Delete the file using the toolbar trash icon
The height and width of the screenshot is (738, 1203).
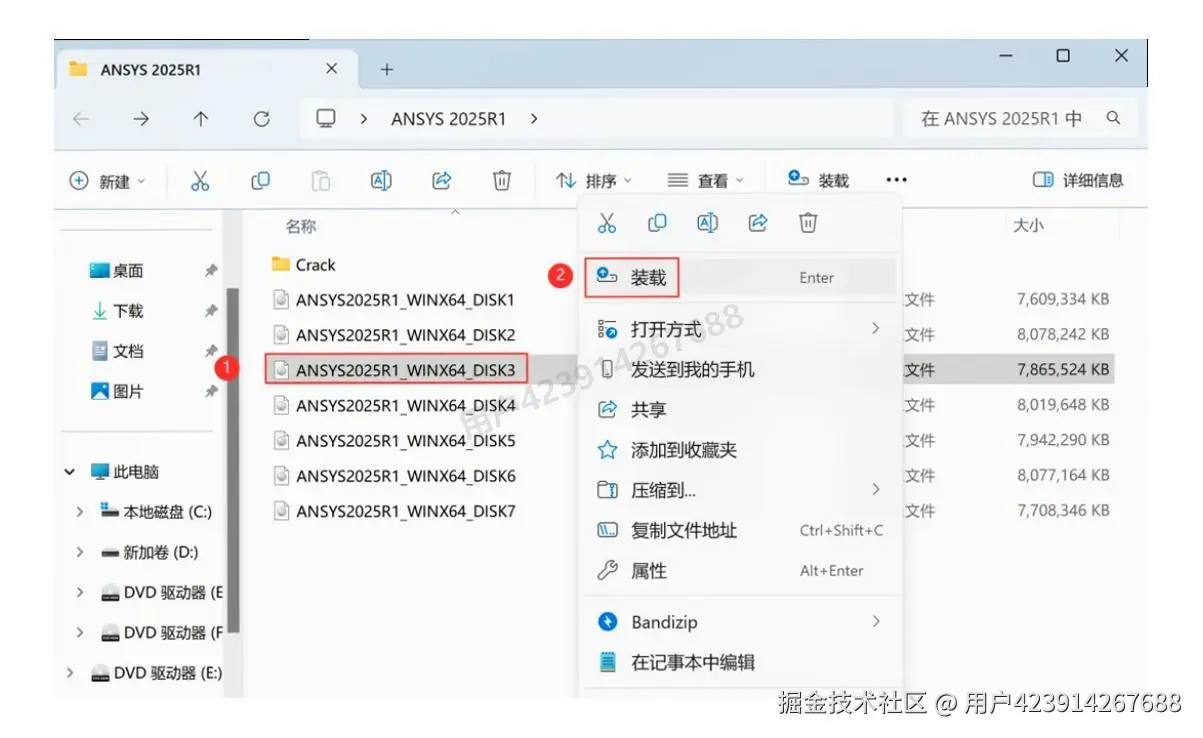501,180
